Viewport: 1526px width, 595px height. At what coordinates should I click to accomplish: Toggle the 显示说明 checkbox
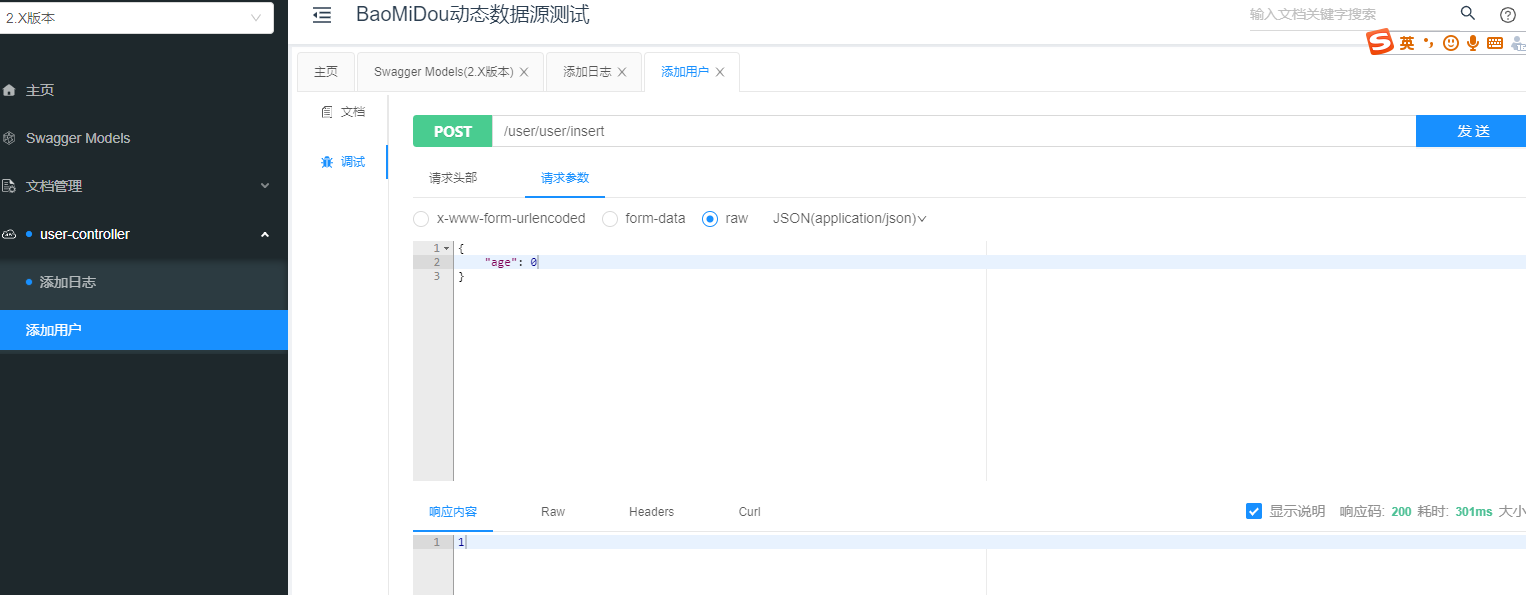coord(1254,511)
